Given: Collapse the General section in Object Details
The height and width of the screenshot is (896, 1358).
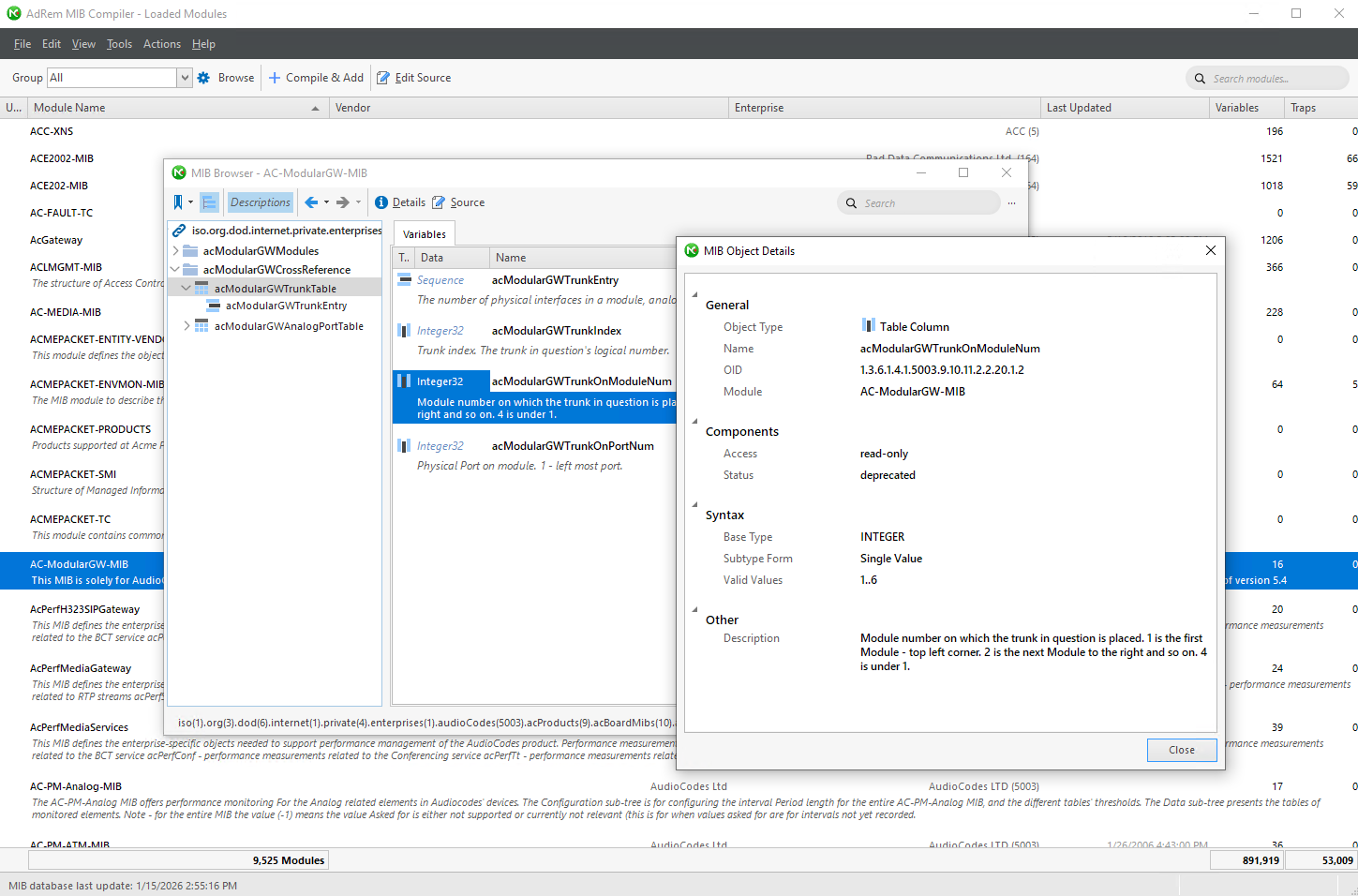Looking at the screenshot, I should pyautogui.click(x=694, y=296).
